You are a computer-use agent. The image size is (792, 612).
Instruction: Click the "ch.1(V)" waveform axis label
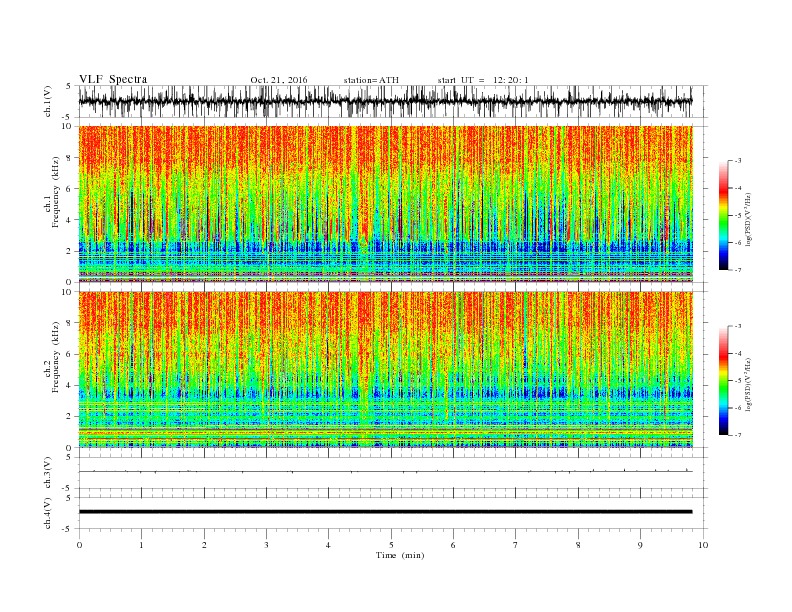48,102
